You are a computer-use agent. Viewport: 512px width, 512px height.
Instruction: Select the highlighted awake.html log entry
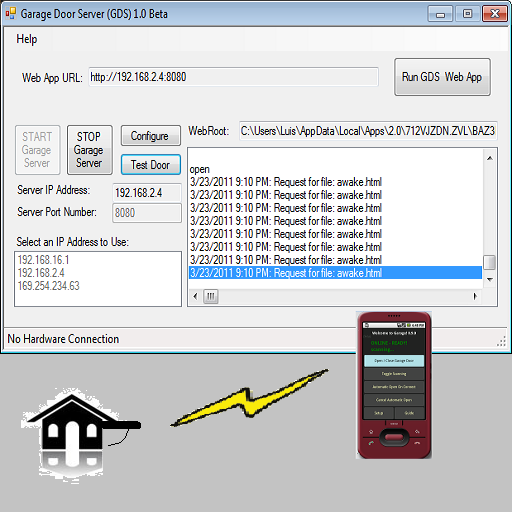tap(335, 273)
